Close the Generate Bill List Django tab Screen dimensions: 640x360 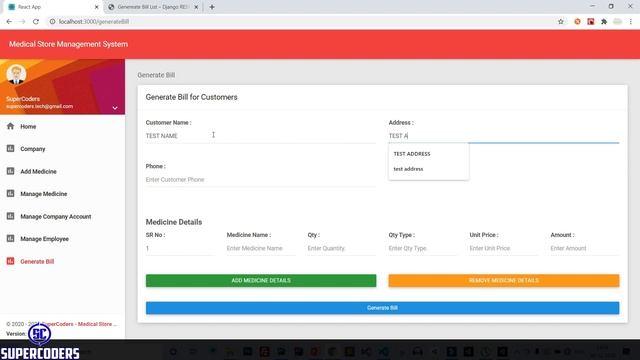point(196,7)
